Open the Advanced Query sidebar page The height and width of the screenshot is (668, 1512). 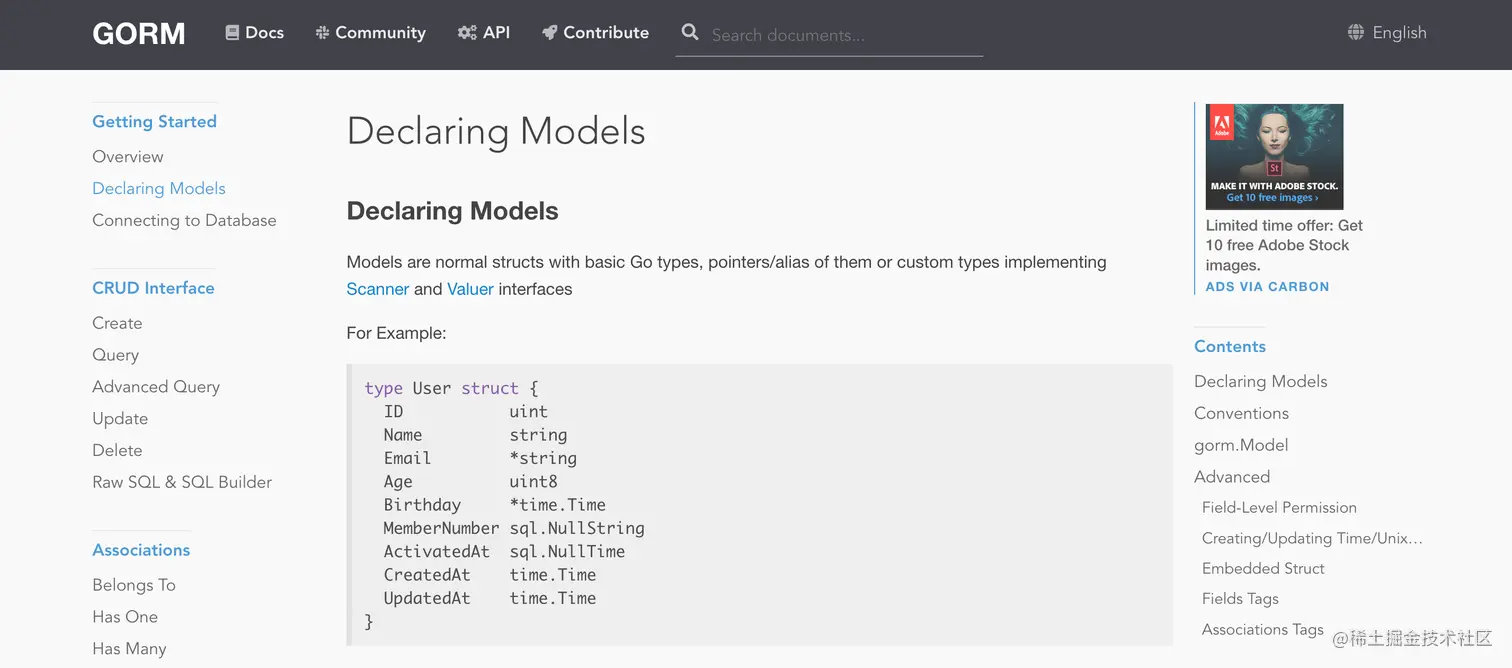[x=156, y=387]
